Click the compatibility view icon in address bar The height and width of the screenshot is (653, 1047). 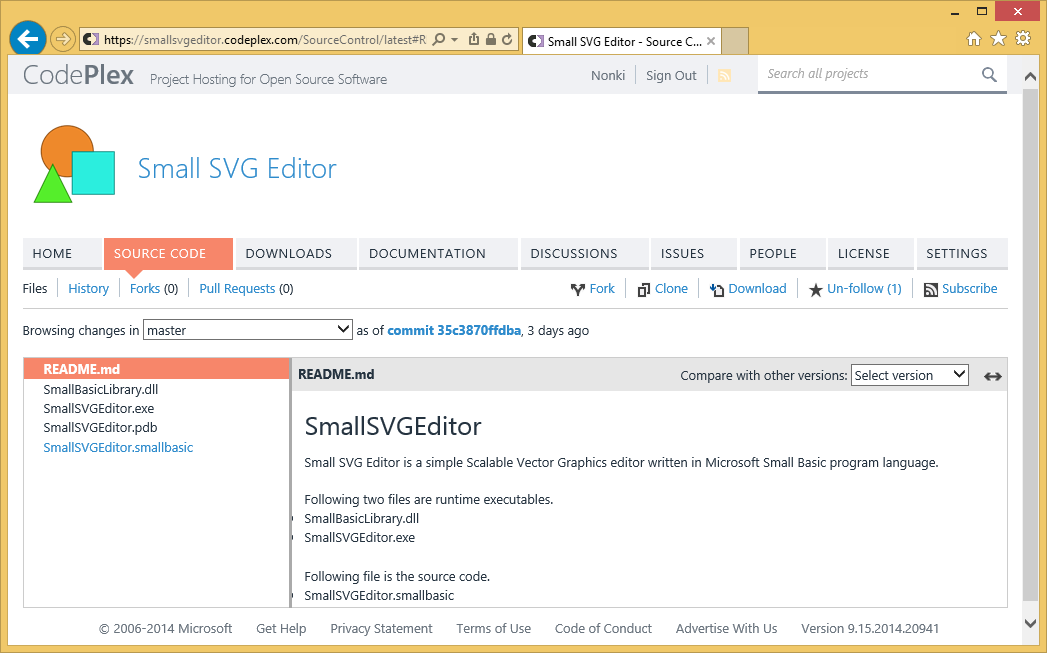point(473,39)
